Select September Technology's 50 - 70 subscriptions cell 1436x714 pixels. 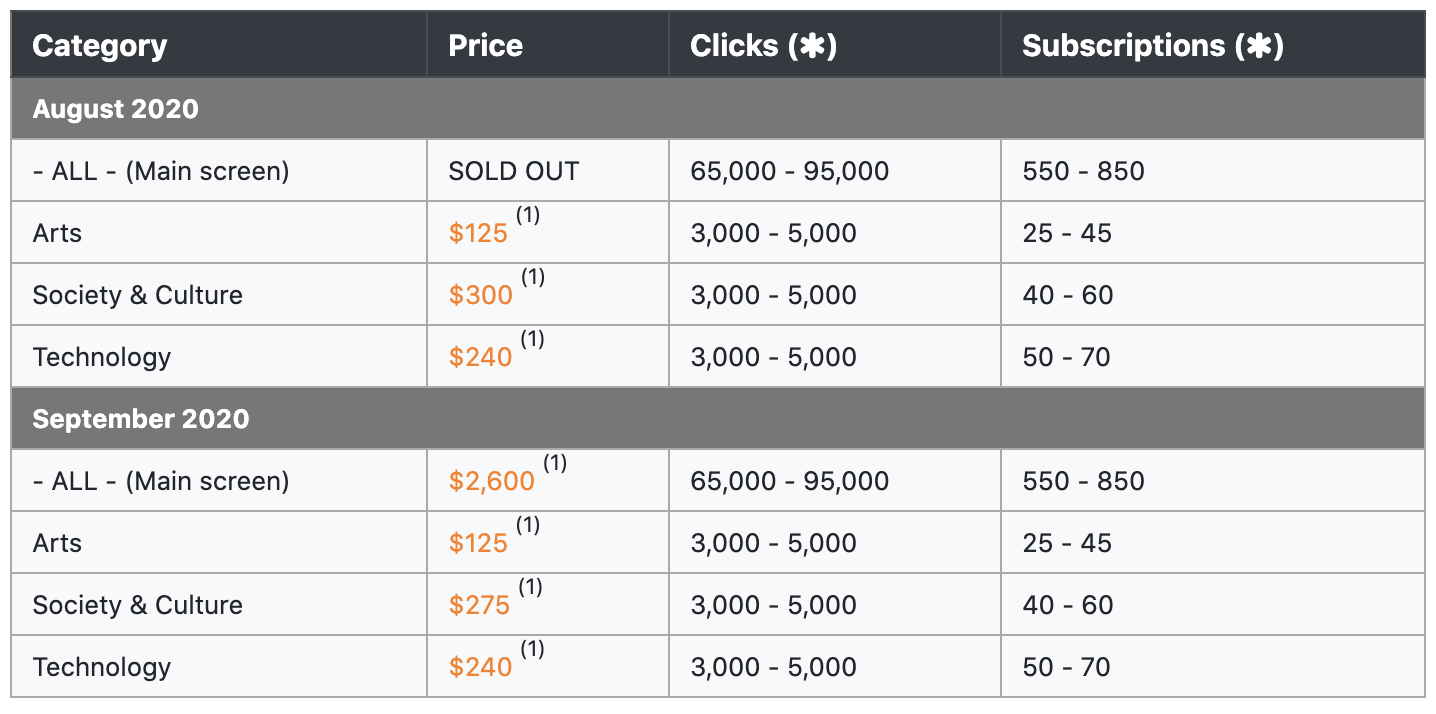pos(1067,668)
